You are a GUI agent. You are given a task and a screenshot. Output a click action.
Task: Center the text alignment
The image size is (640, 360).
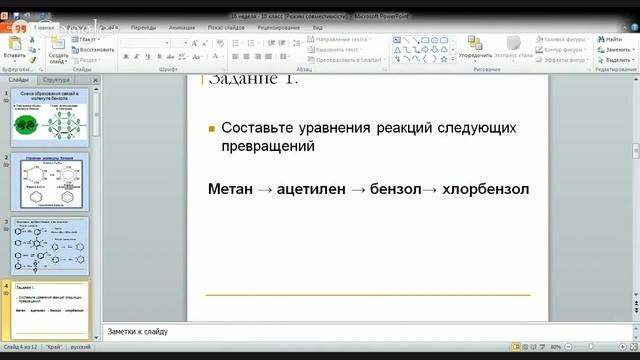coord(247,57)
